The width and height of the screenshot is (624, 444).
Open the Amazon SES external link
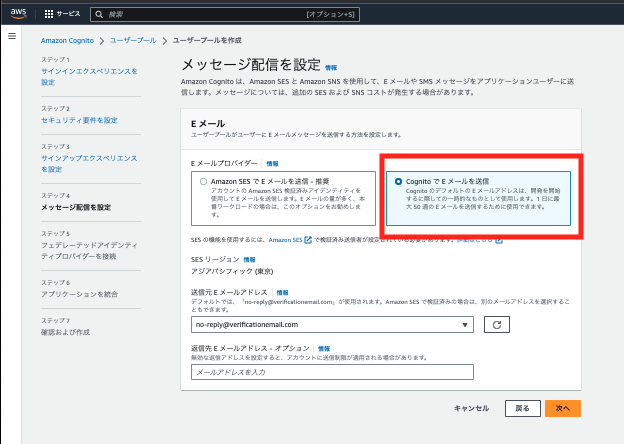click(x=286, y=240)
